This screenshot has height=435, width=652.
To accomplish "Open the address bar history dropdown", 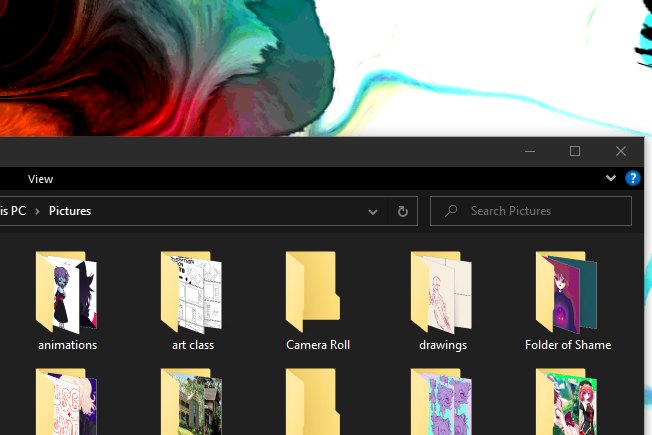I will pos(373,212).
